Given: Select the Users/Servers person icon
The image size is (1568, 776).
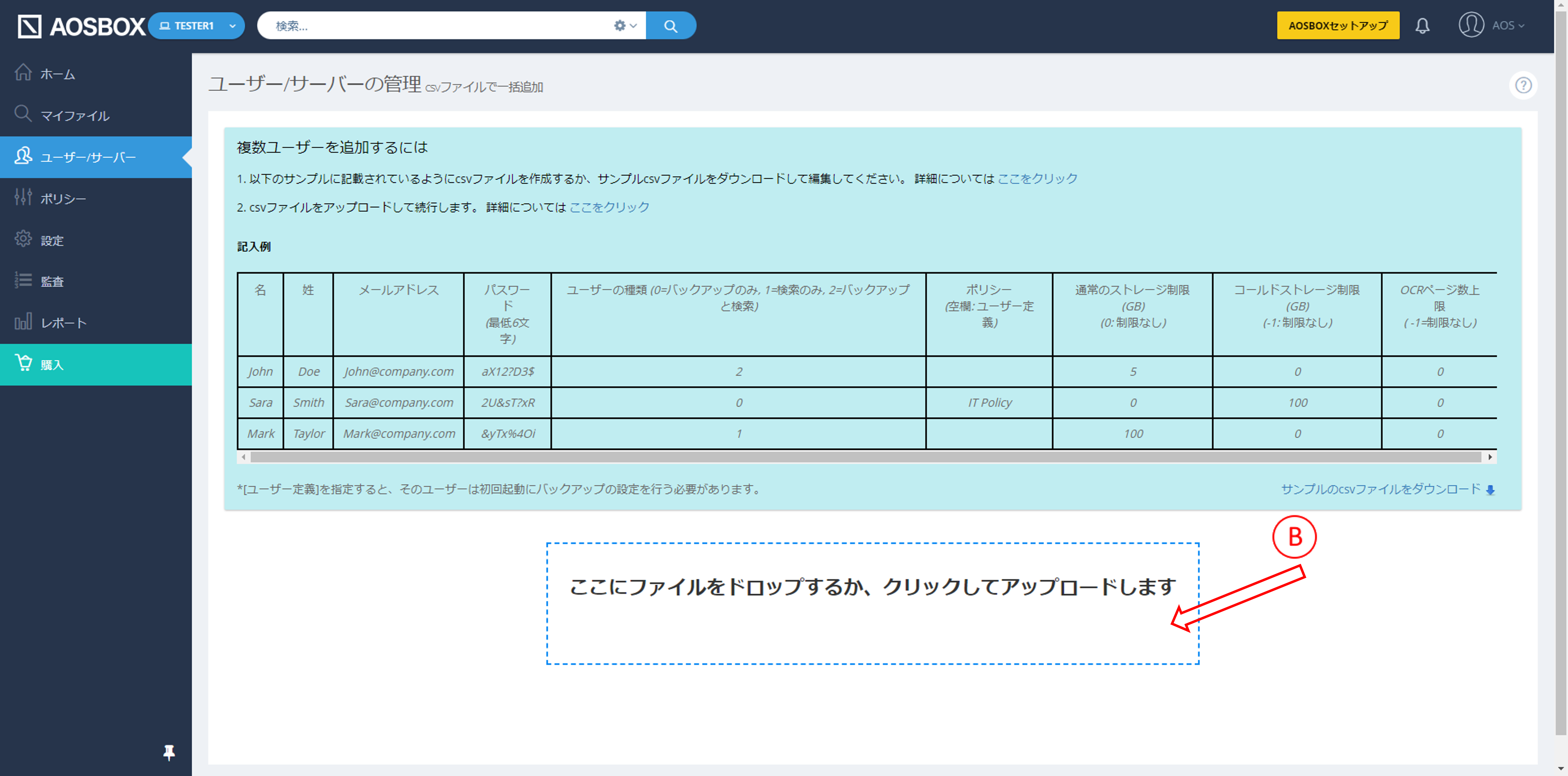Looking at the screenshot, I should 23,156.
